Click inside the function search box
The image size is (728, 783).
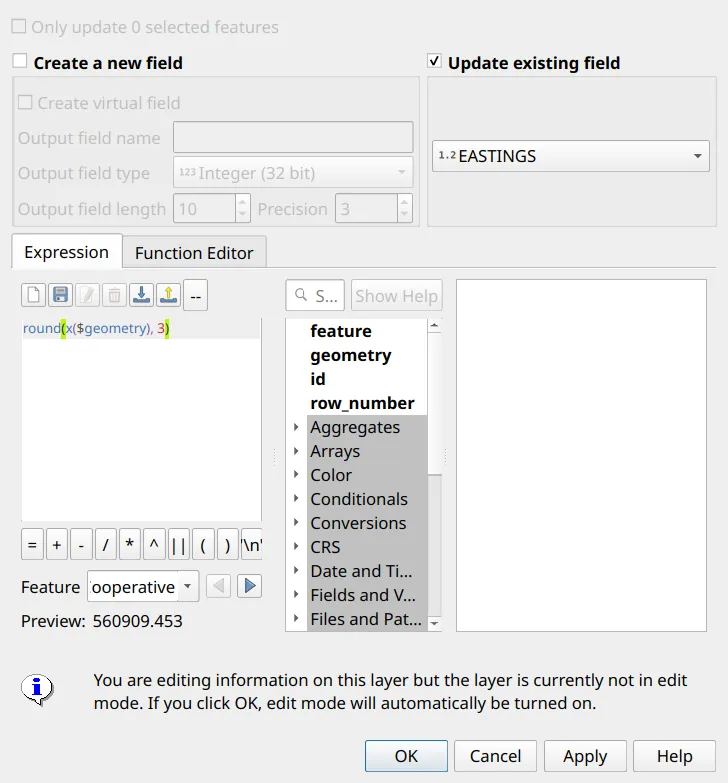[315, 296]
